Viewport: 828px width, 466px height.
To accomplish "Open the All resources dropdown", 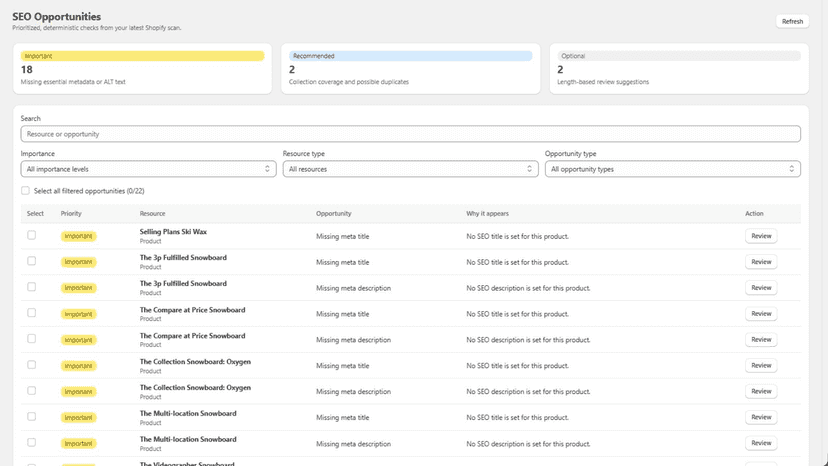I will click(410, 169).
